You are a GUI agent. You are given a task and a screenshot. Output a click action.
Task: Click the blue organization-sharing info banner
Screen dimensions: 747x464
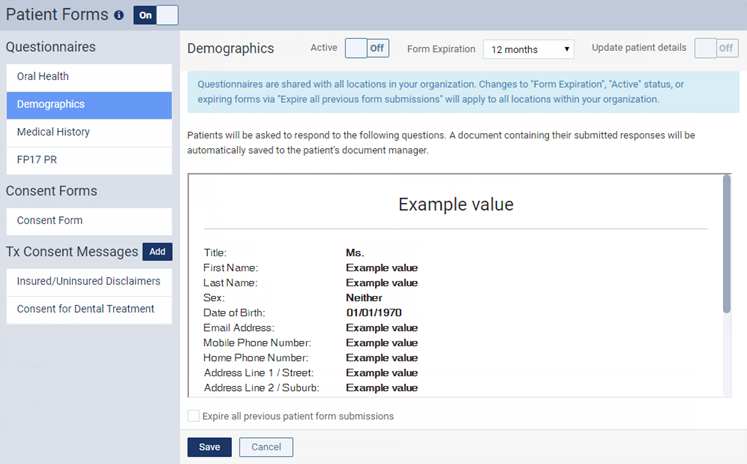point(463,92)
